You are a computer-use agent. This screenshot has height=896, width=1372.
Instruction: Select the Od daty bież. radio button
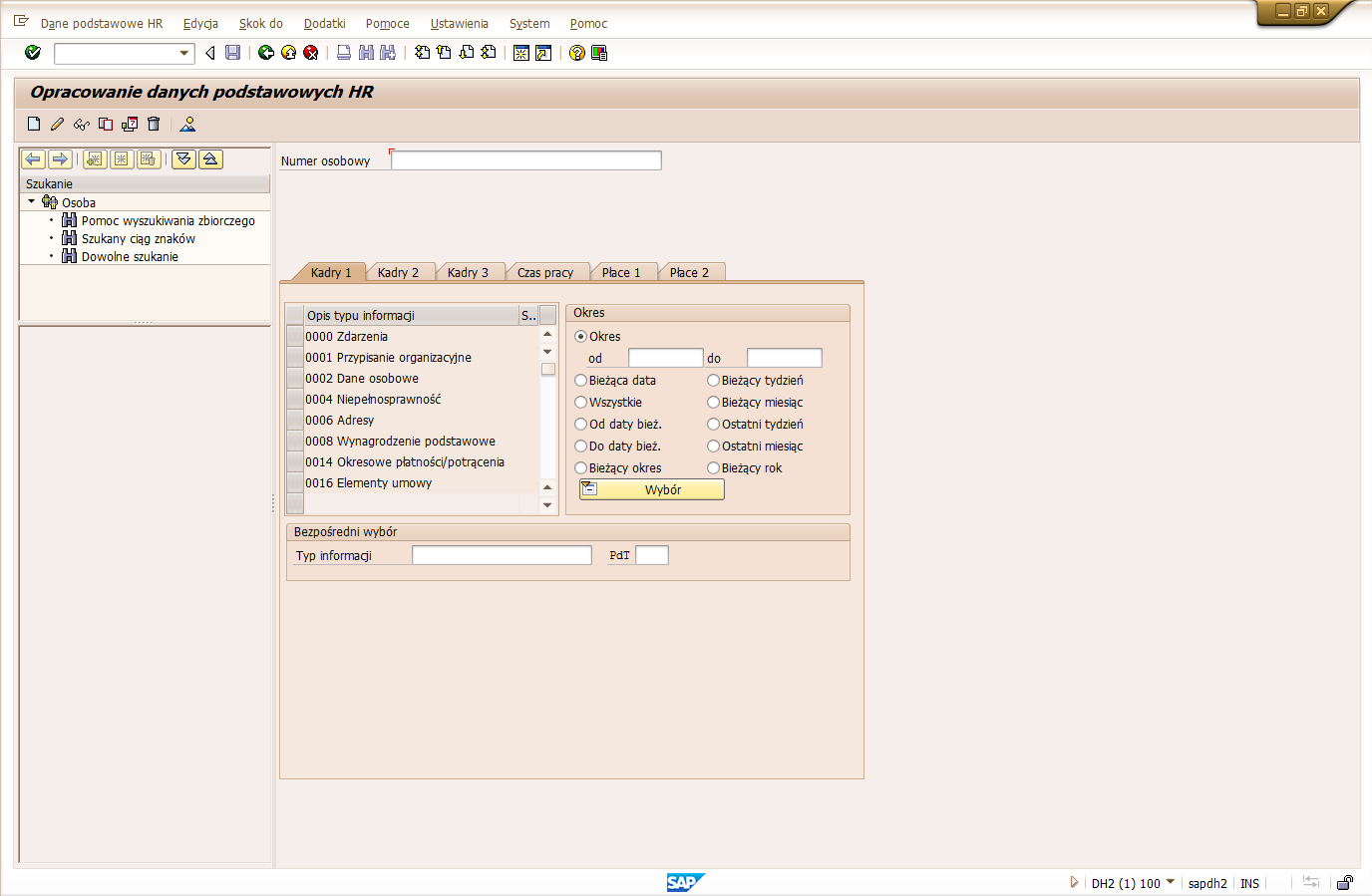580,425
